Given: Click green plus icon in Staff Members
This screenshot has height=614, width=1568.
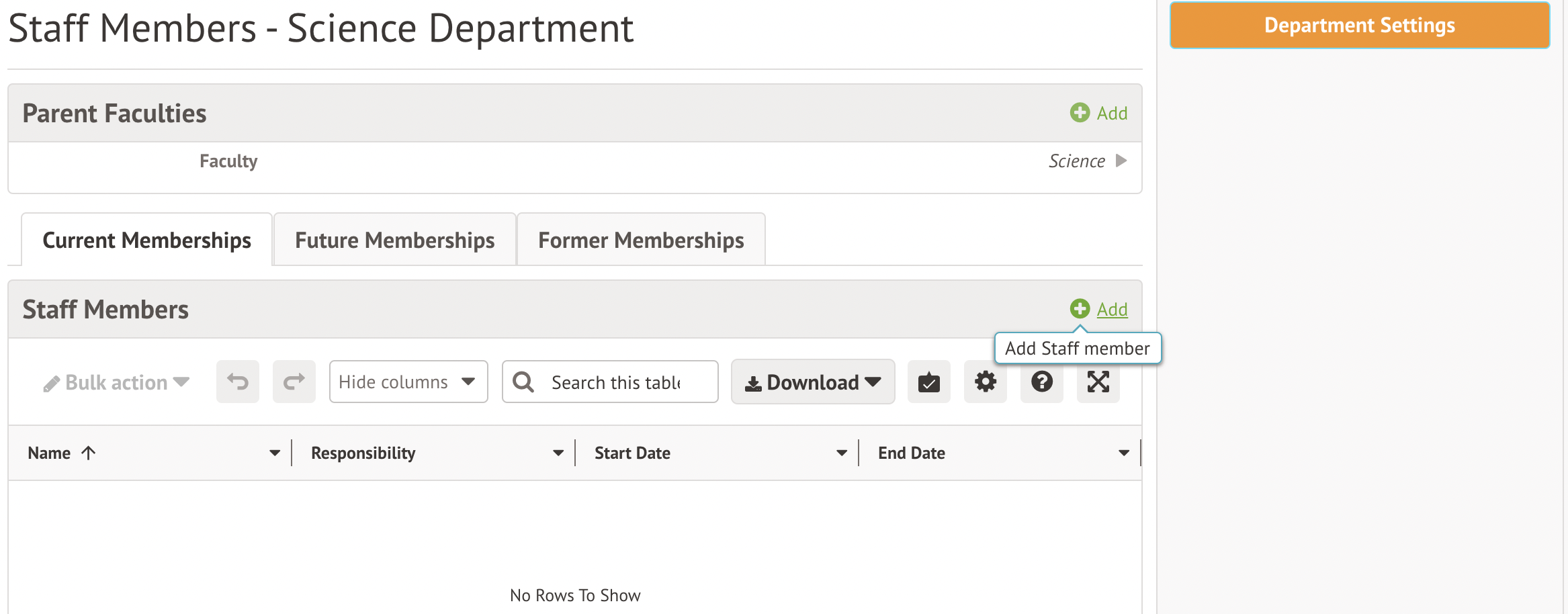Looking at the screenshot, I should (x=1080, y=309).
